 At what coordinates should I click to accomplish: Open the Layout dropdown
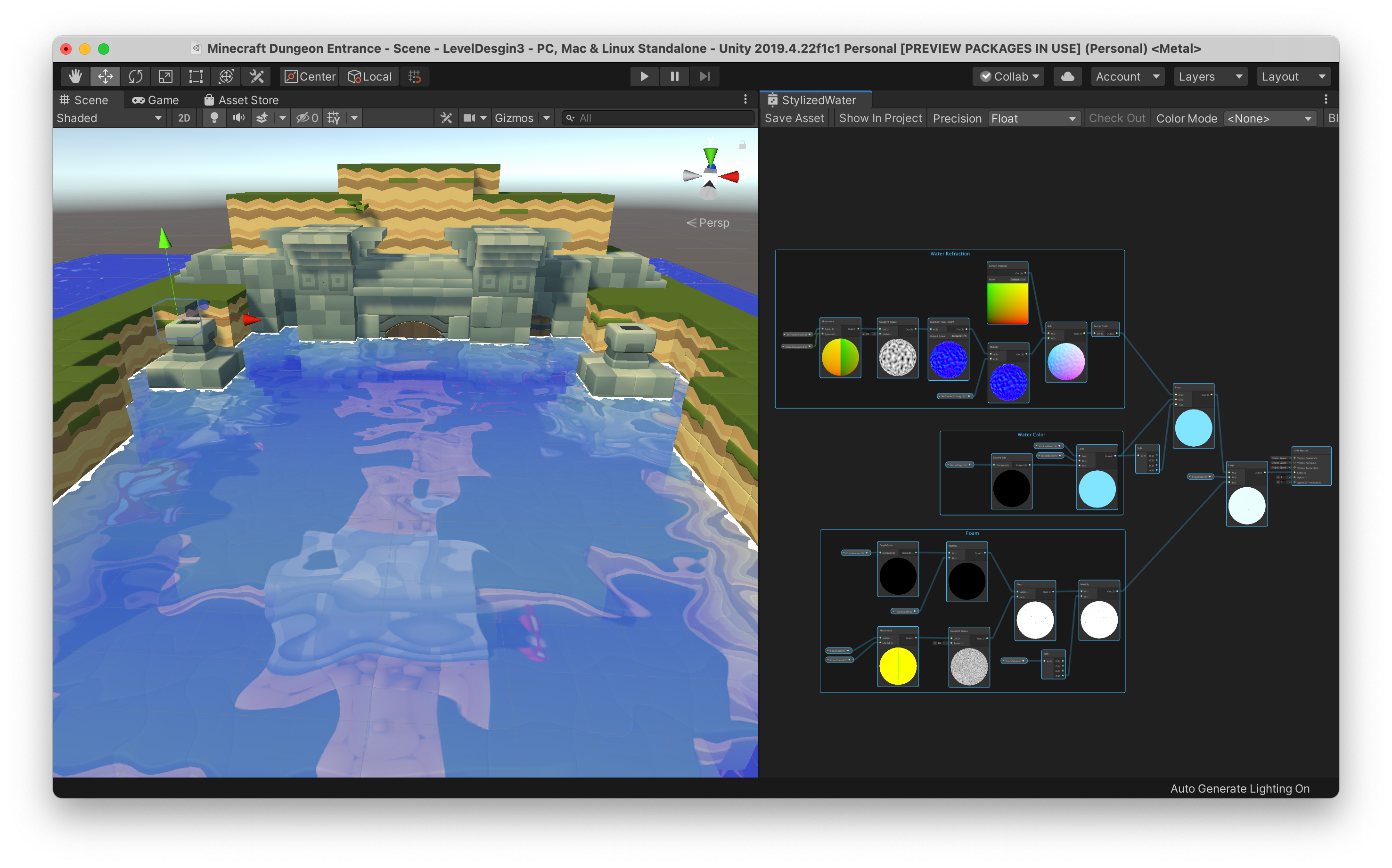[1294, 76]
